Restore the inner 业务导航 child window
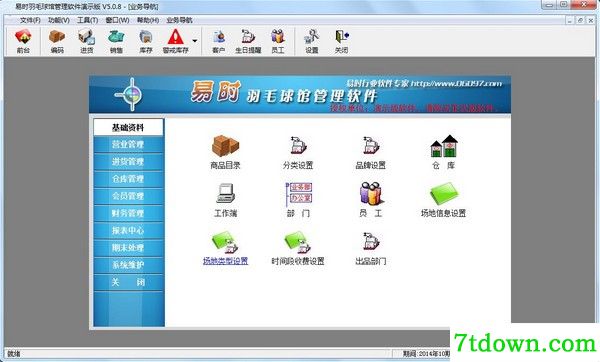The image size is (600, 362). 580,20
